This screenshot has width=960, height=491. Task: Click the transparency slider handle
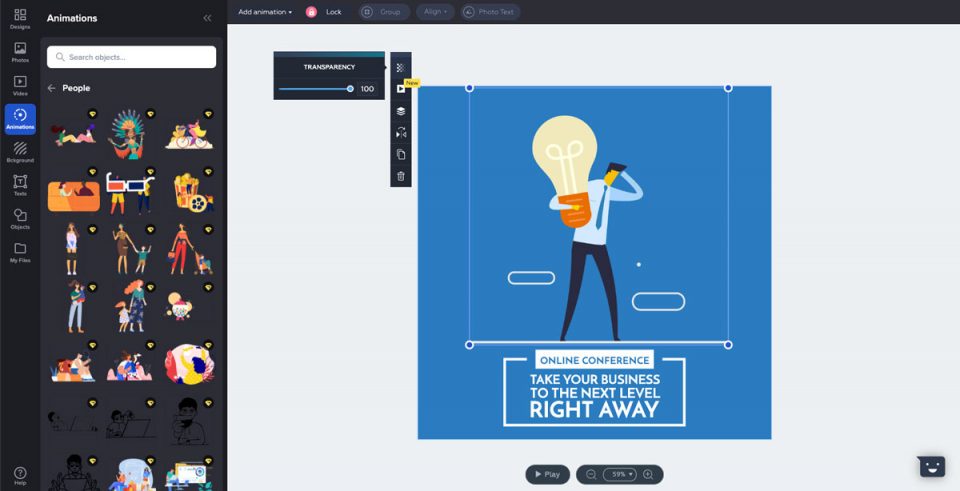pos(350,89)
